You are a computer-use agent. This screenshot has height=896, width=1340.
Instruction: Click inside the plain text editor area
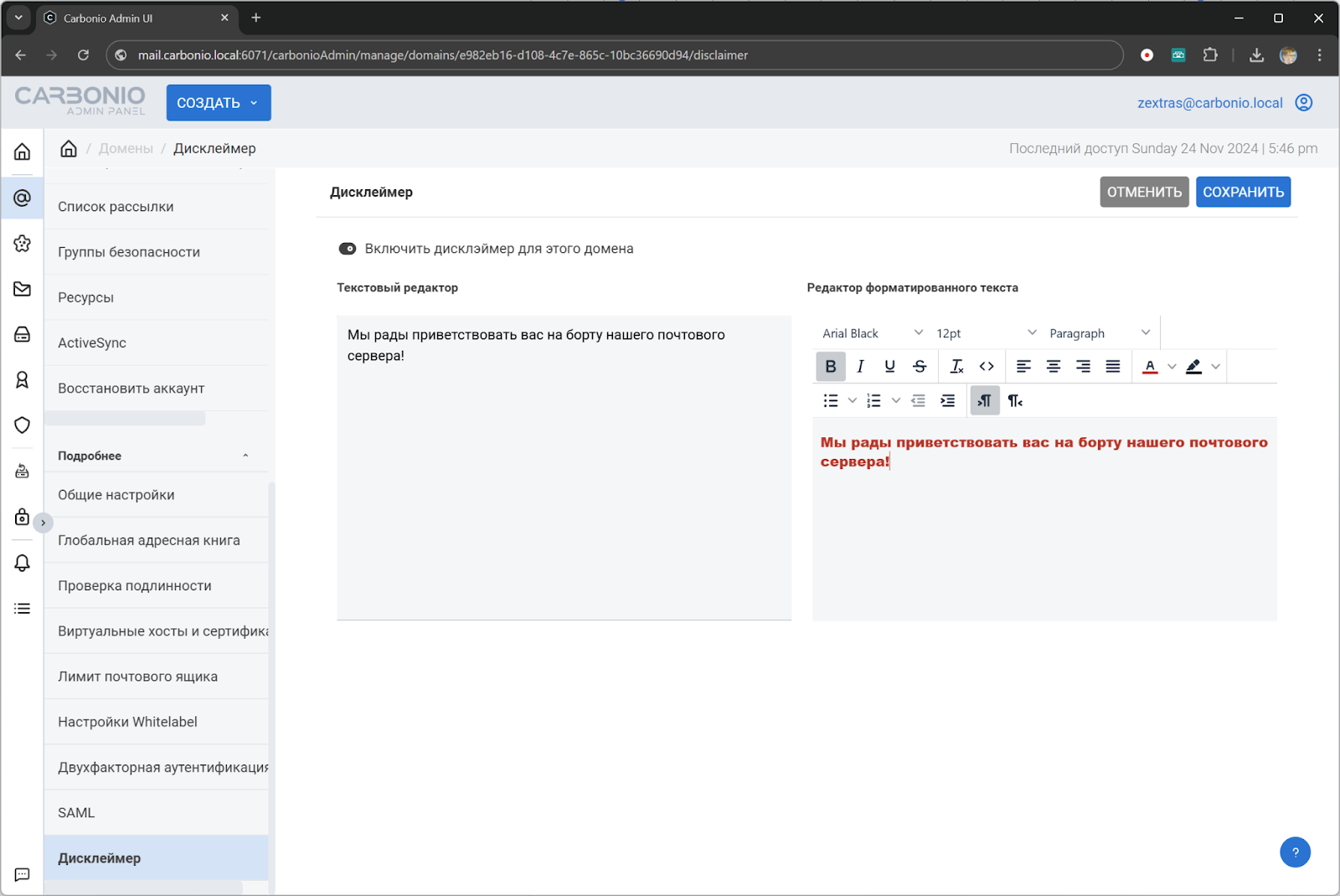(564, 467)
